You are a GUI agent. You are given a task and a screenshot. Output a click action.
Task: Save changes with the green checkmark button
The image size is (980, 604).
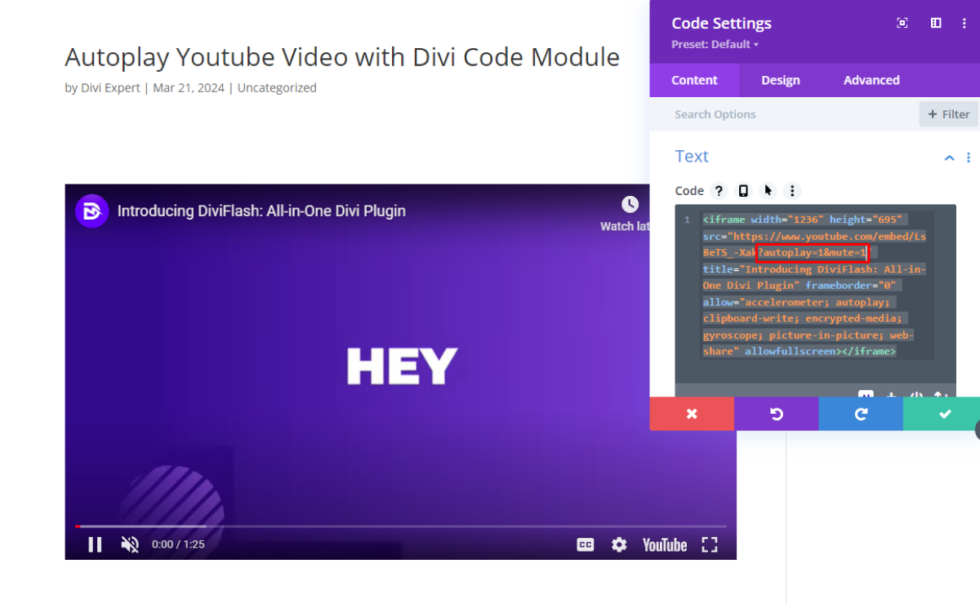[942, 413]
